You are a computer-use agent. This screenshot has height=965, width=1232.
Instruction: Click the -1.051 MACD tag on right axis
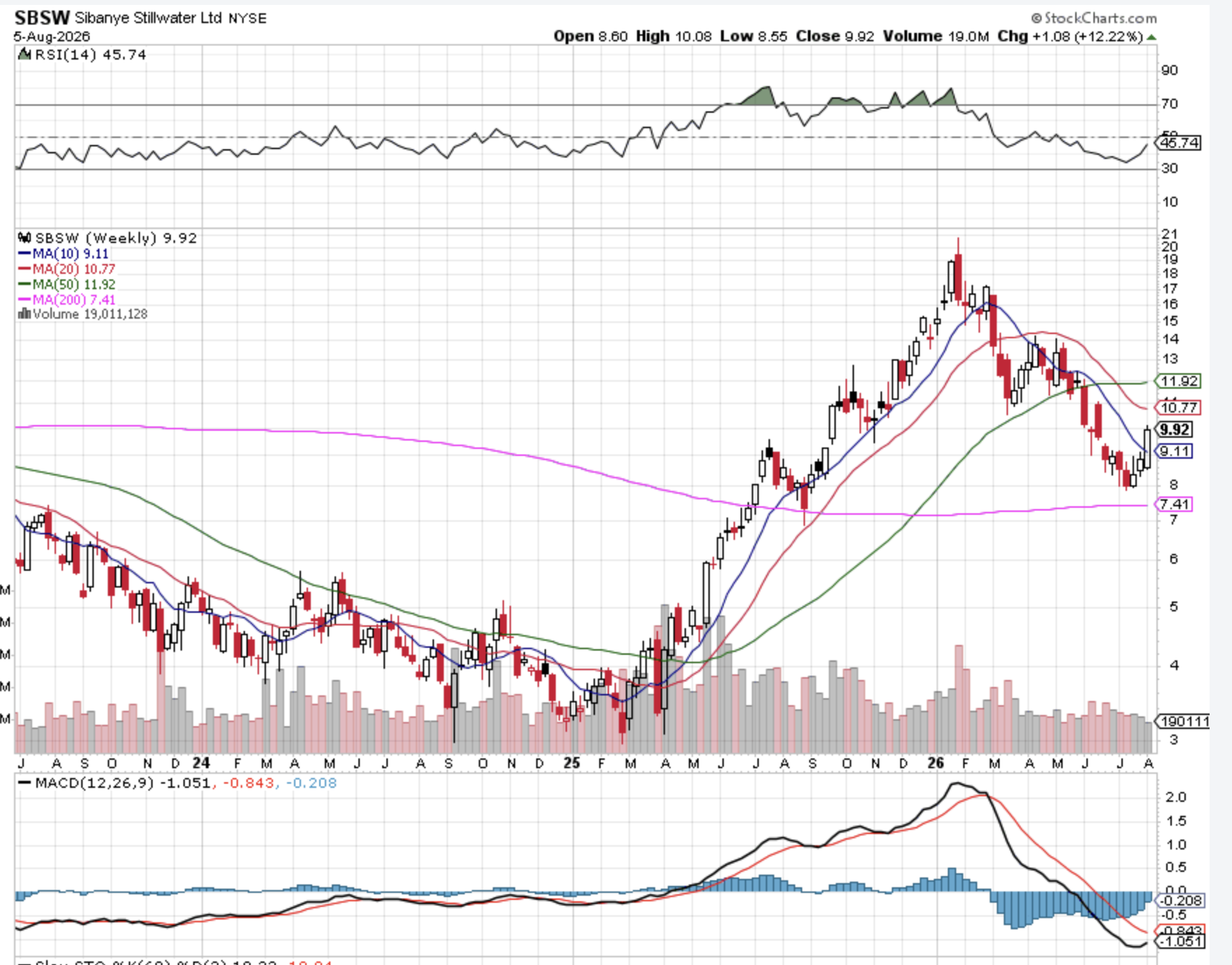pyautogui.click(x=1181, y=941)
